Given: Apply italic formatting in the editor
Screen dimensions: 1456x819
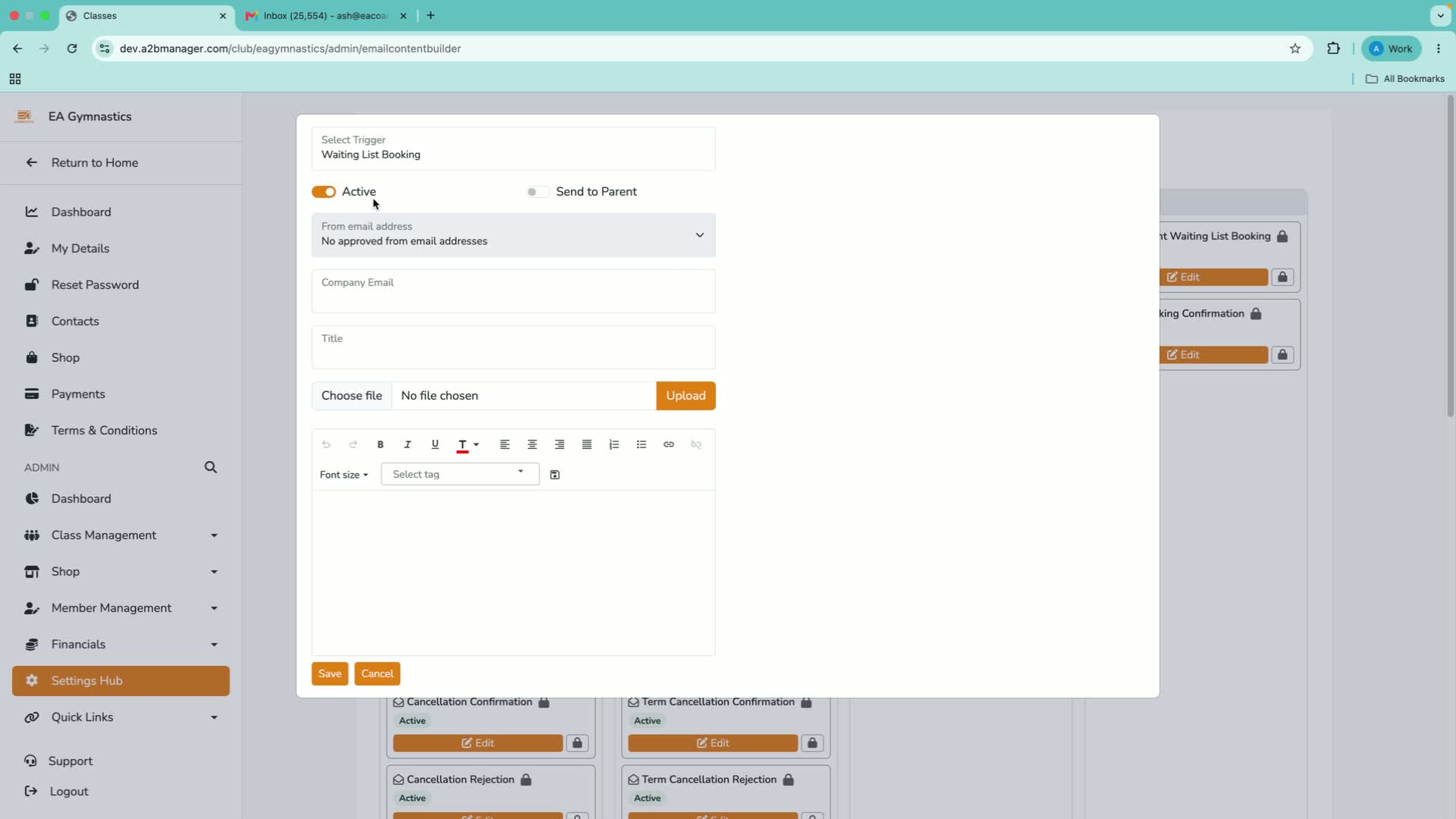Looking at the screenshot, I should (407, 444).
